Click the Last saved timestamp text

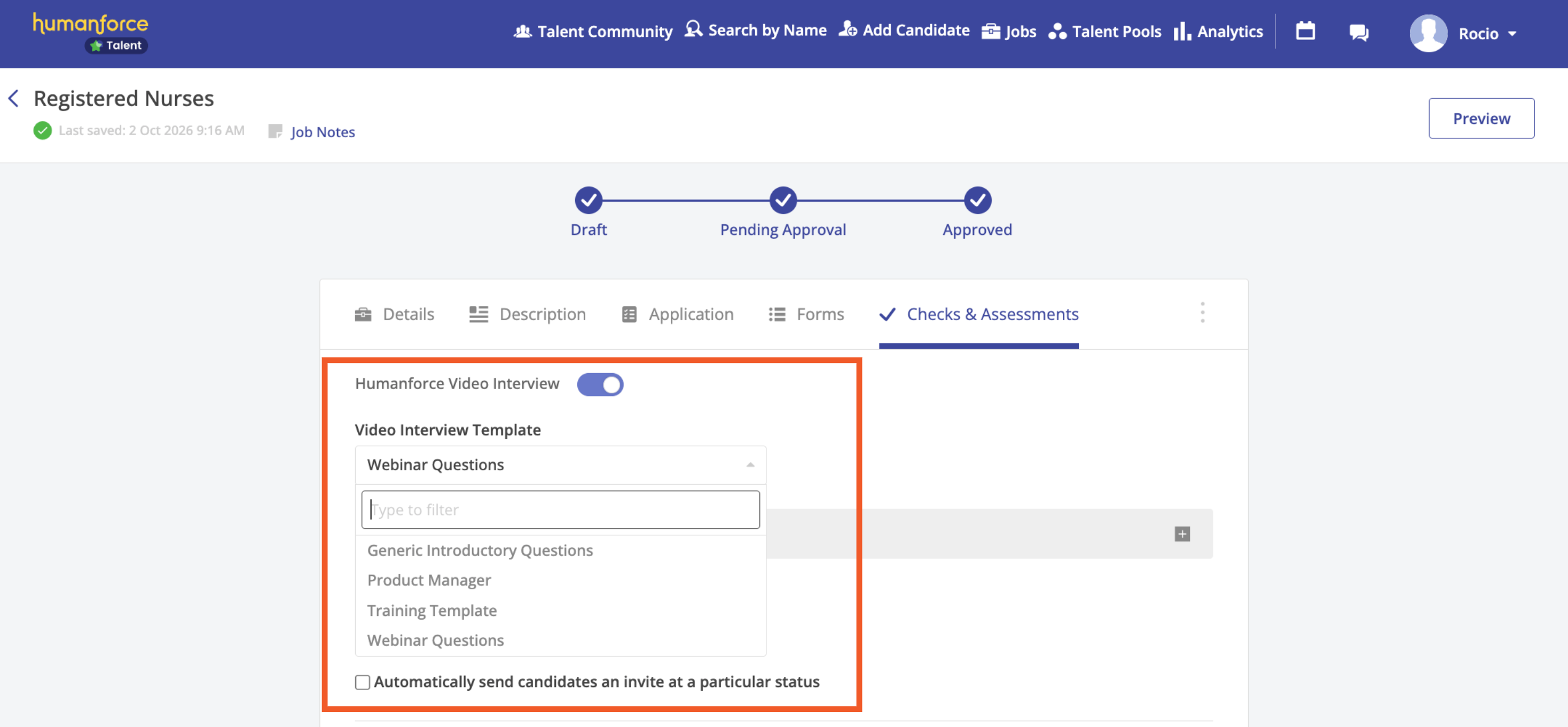point(152,130)
